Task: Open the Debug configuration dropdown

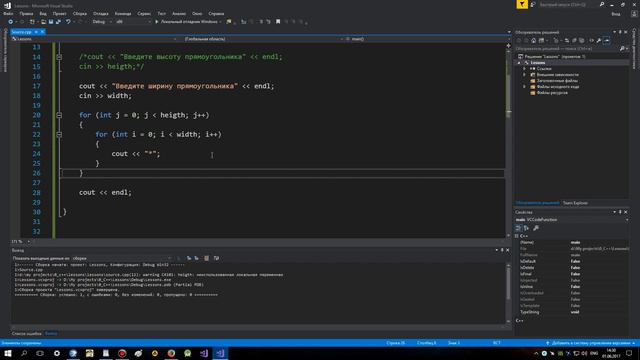Action: [102, 22]
